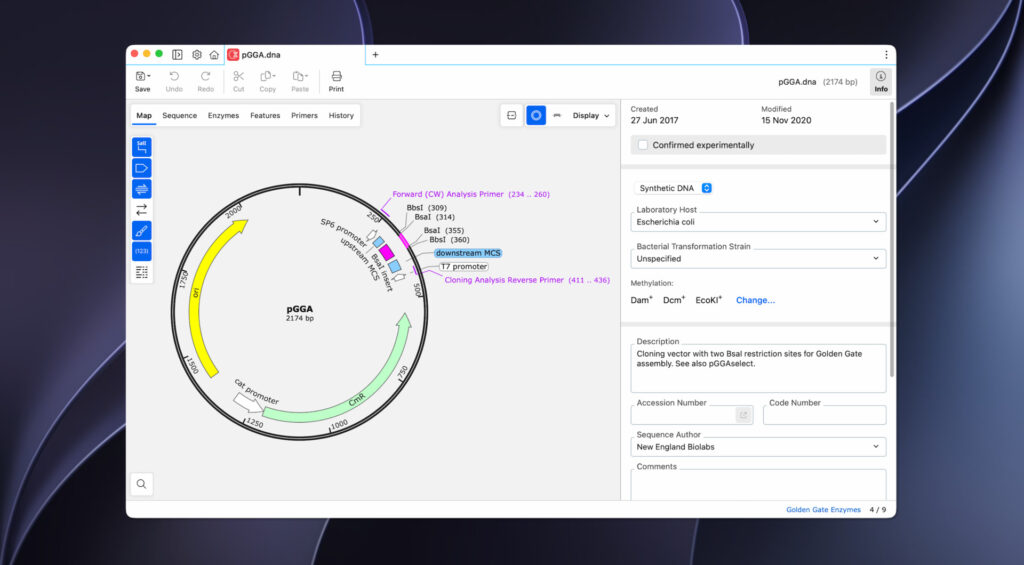Toggle the (123) numbering side icon
Viewport: 1024px width, 565px height.
(142, 251)
